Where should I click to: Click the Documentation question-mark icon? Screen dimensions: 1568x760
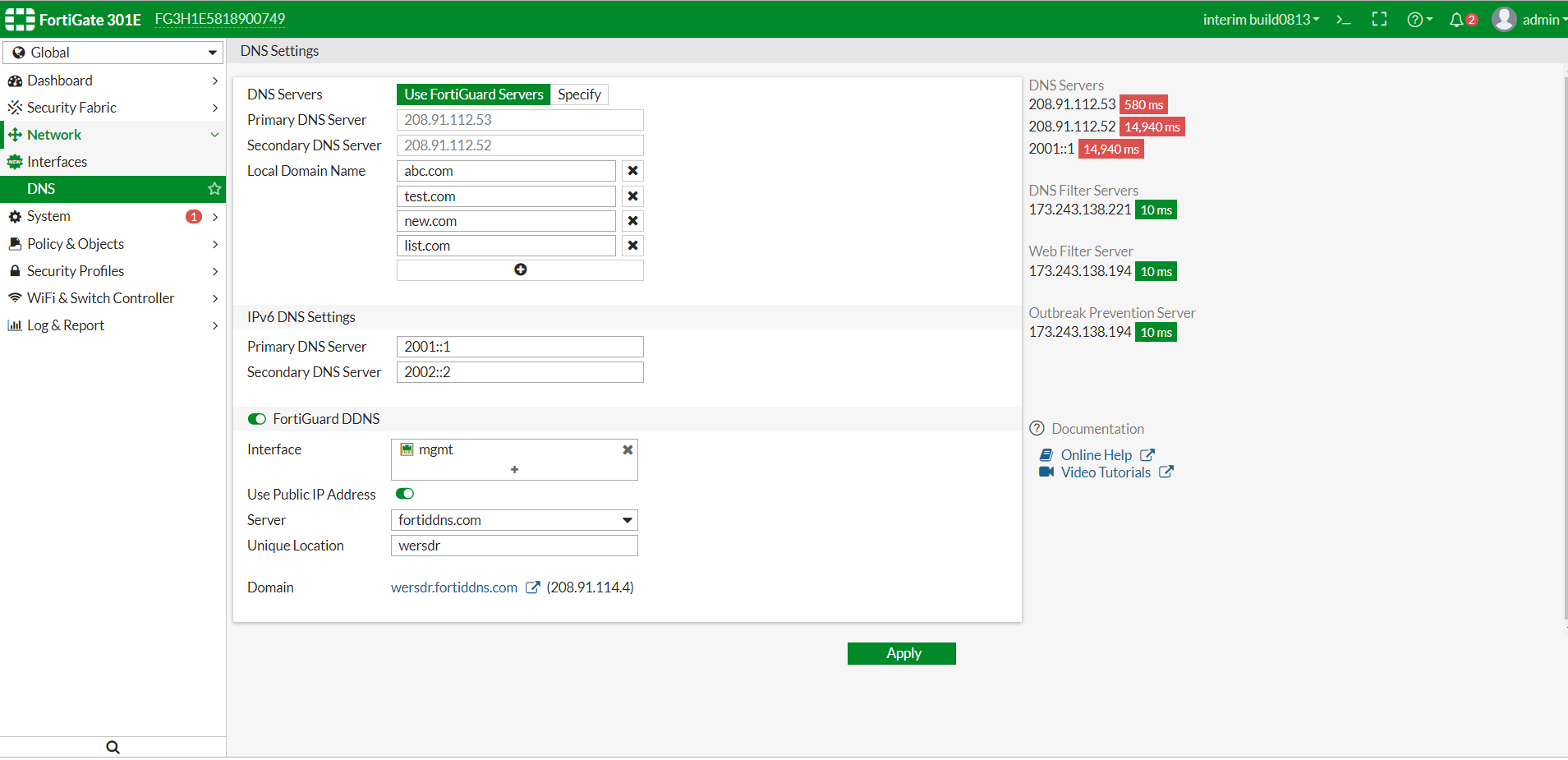tap(1037, 428)
